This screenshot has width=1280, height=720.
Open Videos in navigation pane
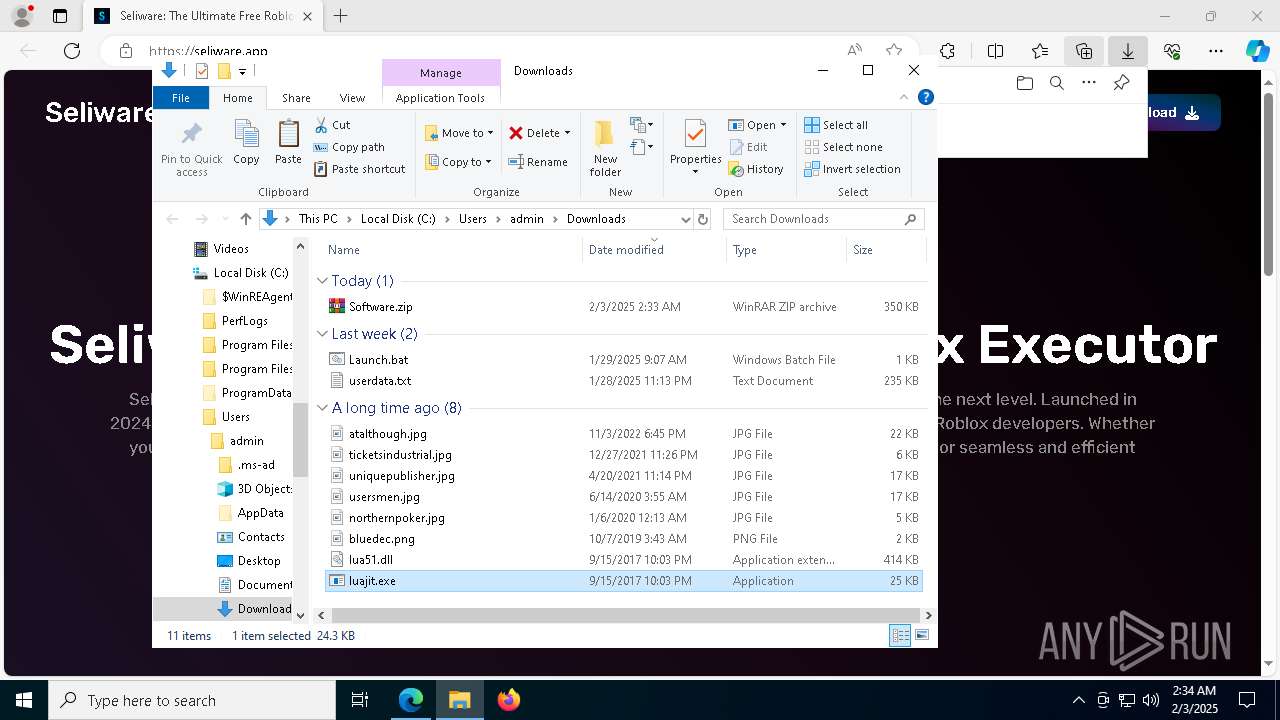click(230, 249)
